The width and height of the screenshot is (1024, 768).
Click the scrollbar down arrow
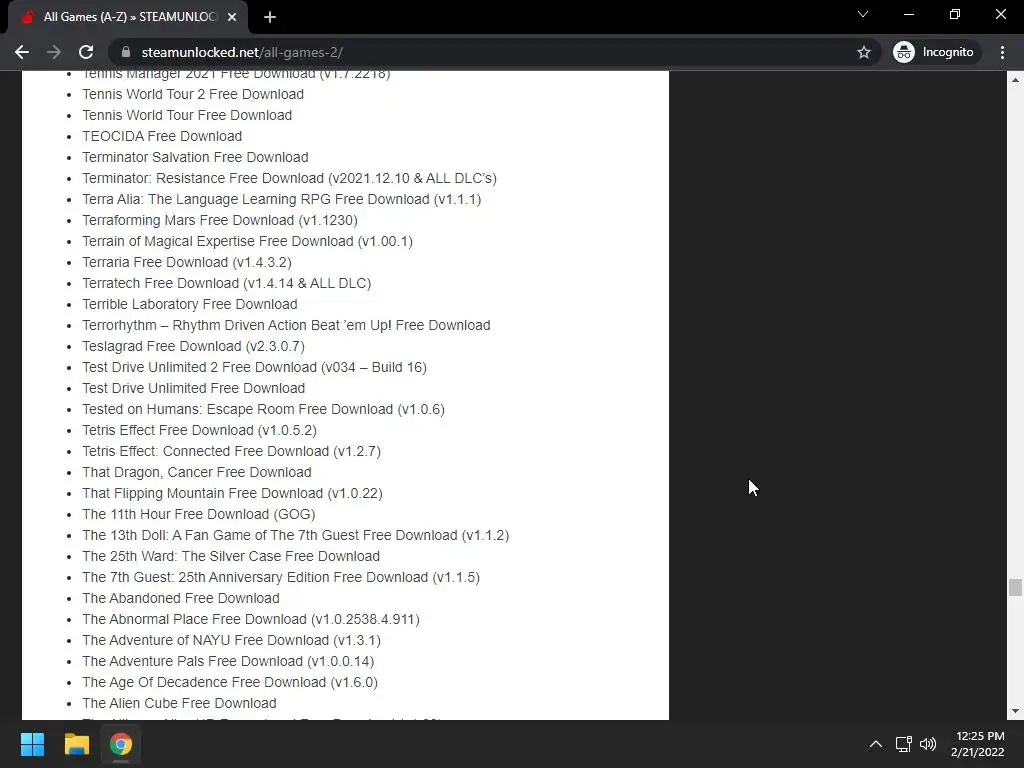pos(1015,711)
